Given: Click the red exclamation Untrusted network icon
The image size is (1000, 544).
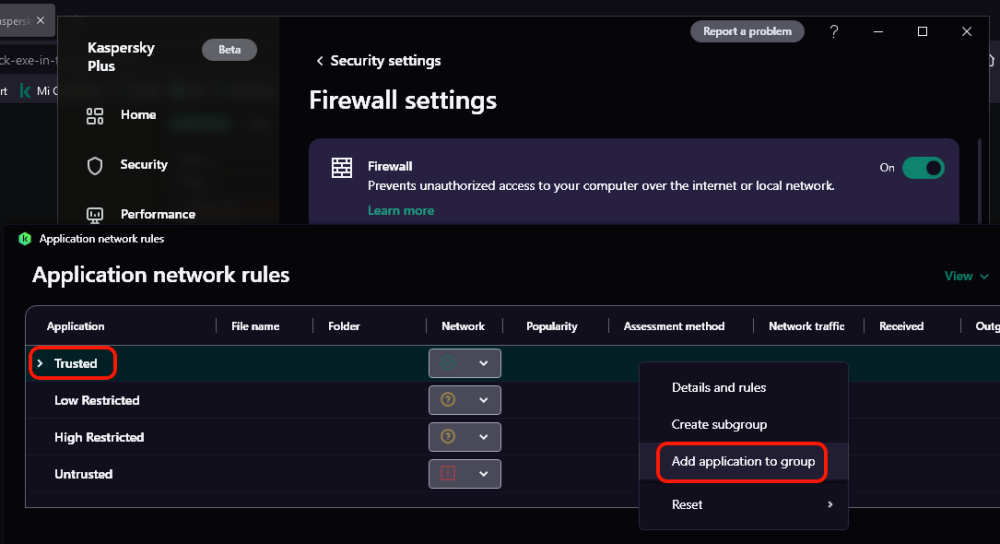Looking at the screenshot, I should (448, 473).
